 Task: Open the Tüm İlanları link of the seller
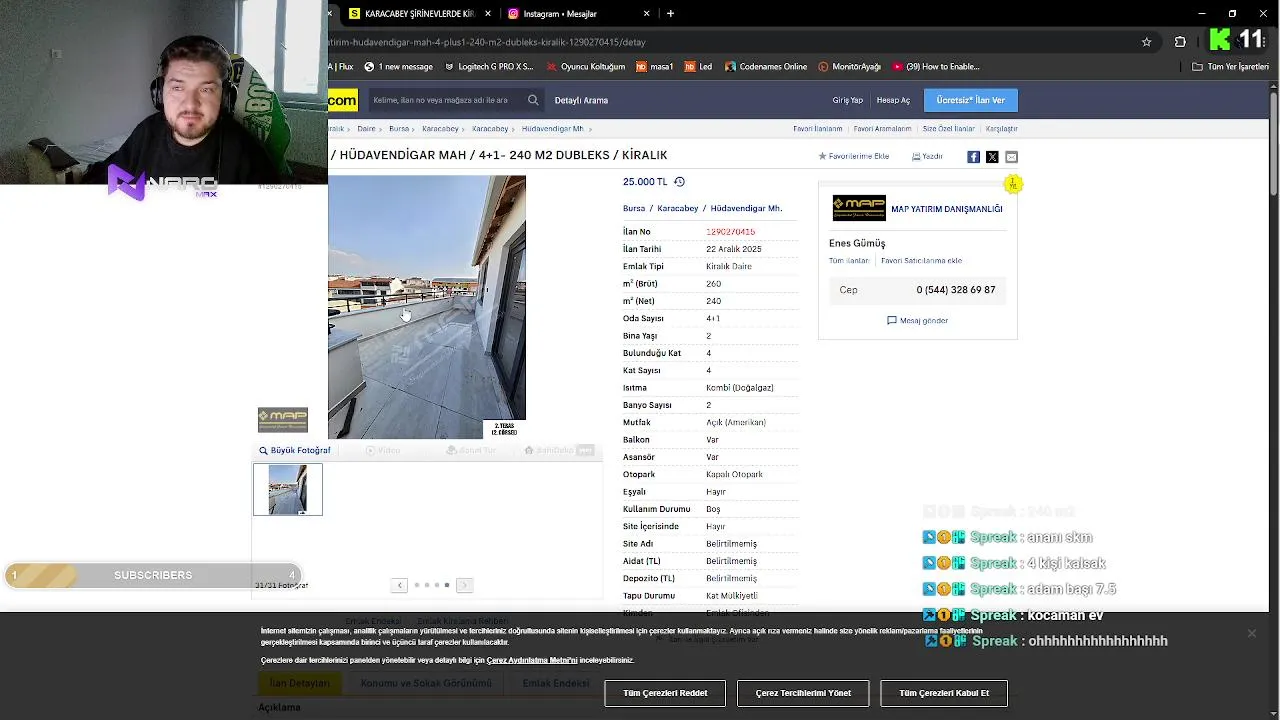pyautogui.click(x=849, y=261)
